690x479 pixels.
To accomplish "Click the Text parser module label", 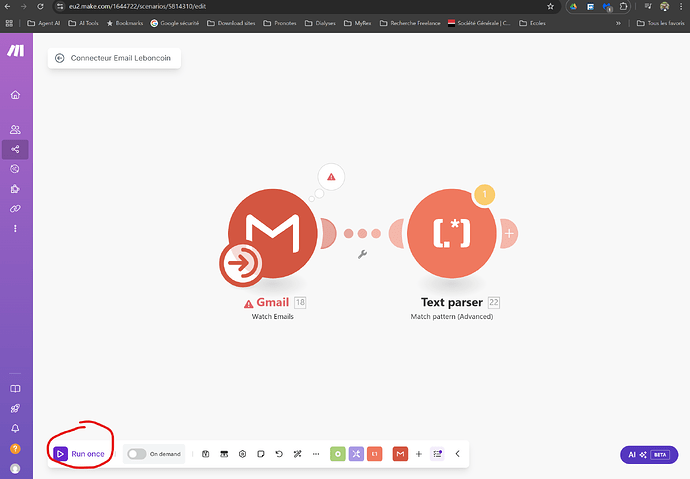I will [451, 302].
